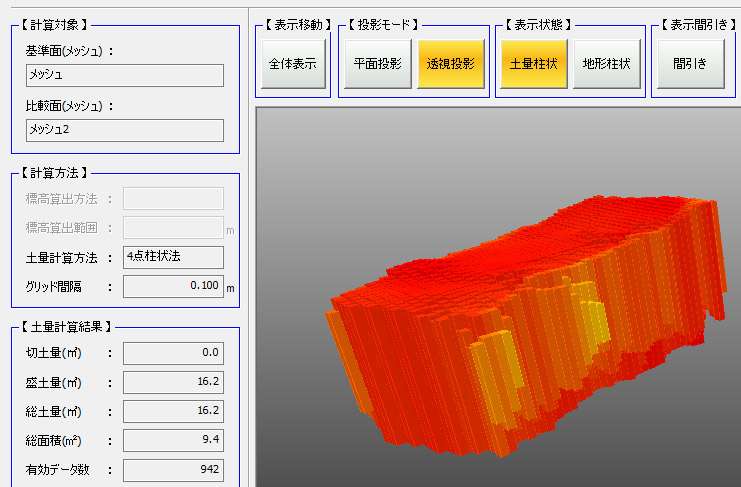741x487 pixels.
Task: Click the 【表示間引き】 group heading
Action: 700,25
